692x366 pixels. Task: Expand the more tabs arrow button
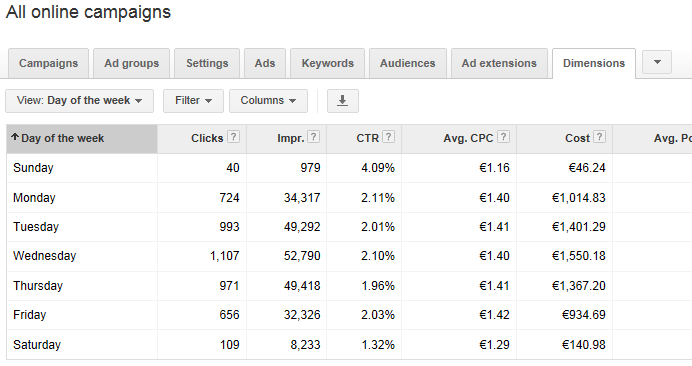pyautogui.click(x=657, y=62)
